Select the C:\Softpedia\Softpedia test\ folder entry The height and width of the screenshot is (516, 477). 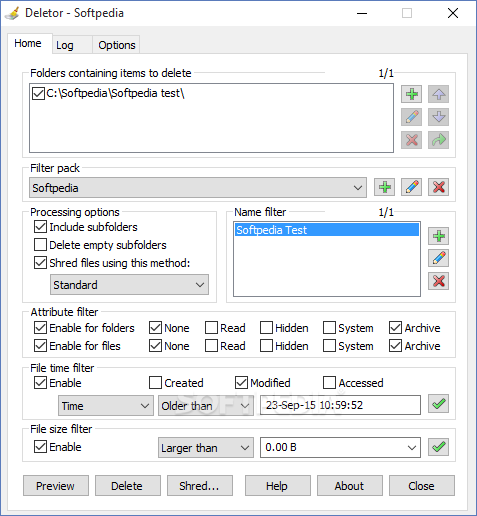pos(115,93)
